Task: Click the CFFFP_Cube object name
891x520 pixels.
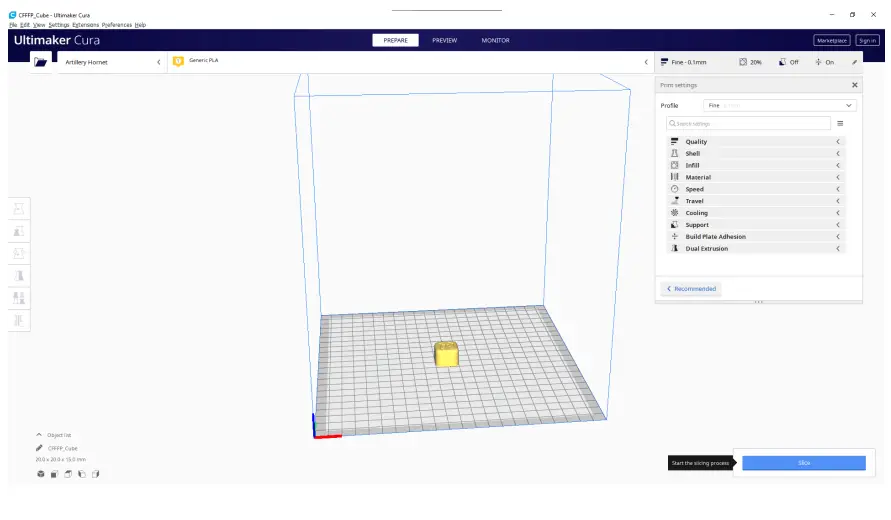Action: tap(63, 448)
